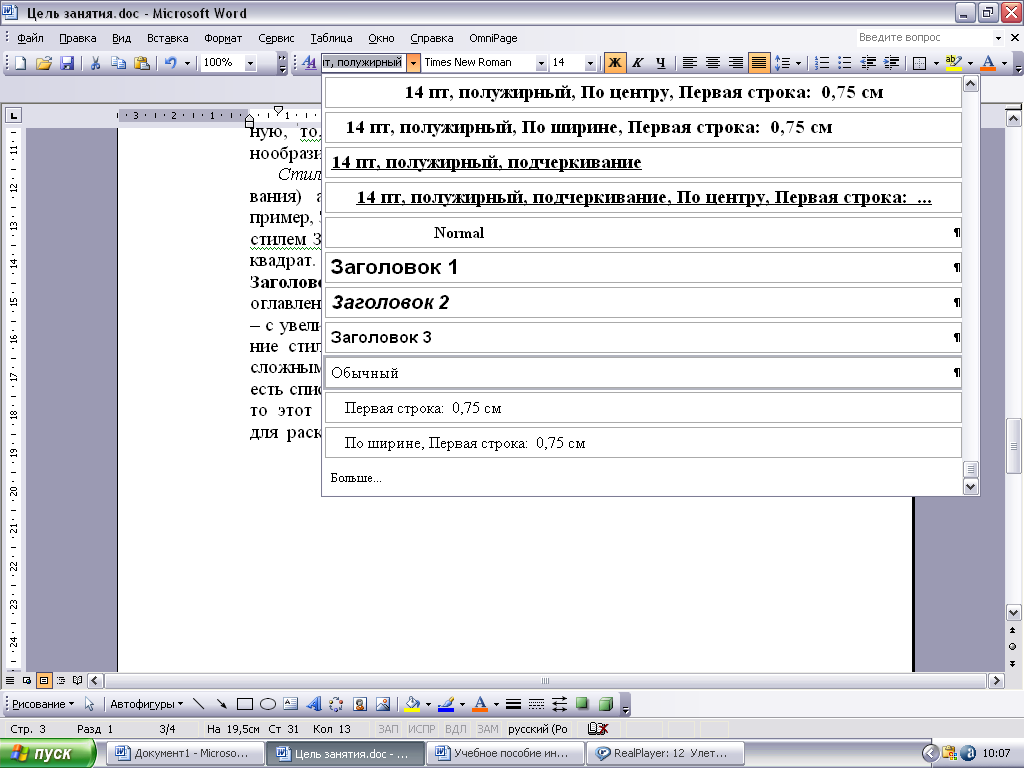Open Автофигуры shapes menu
1024x768 pixels.
(146, 704)
